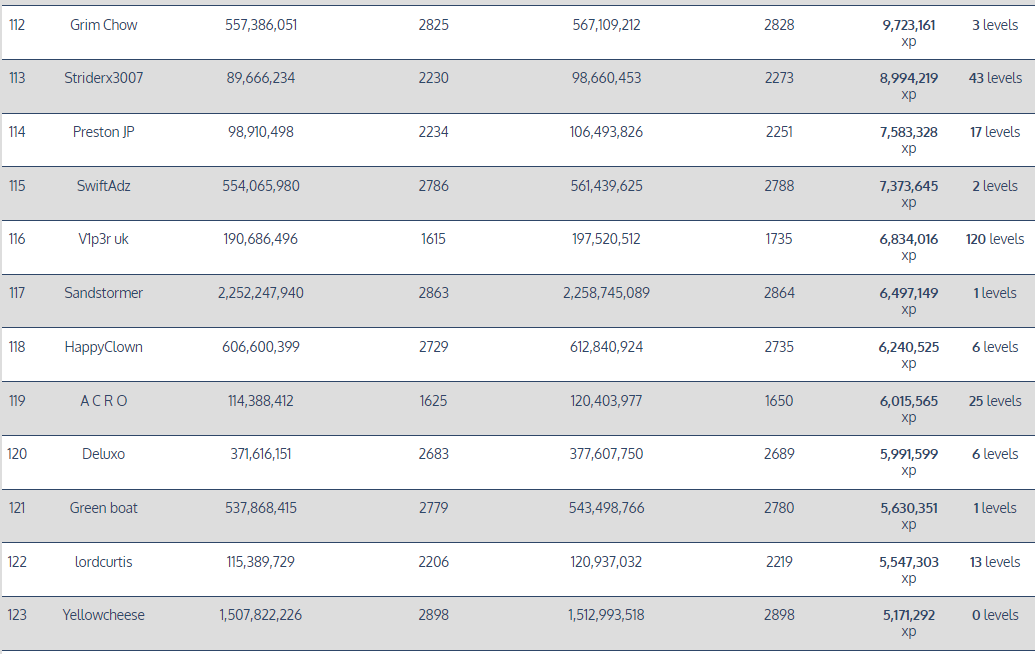This screenshot has height=654, width=1035.
Task: Open Grim Chow's player profile
Action: [104, 25]
